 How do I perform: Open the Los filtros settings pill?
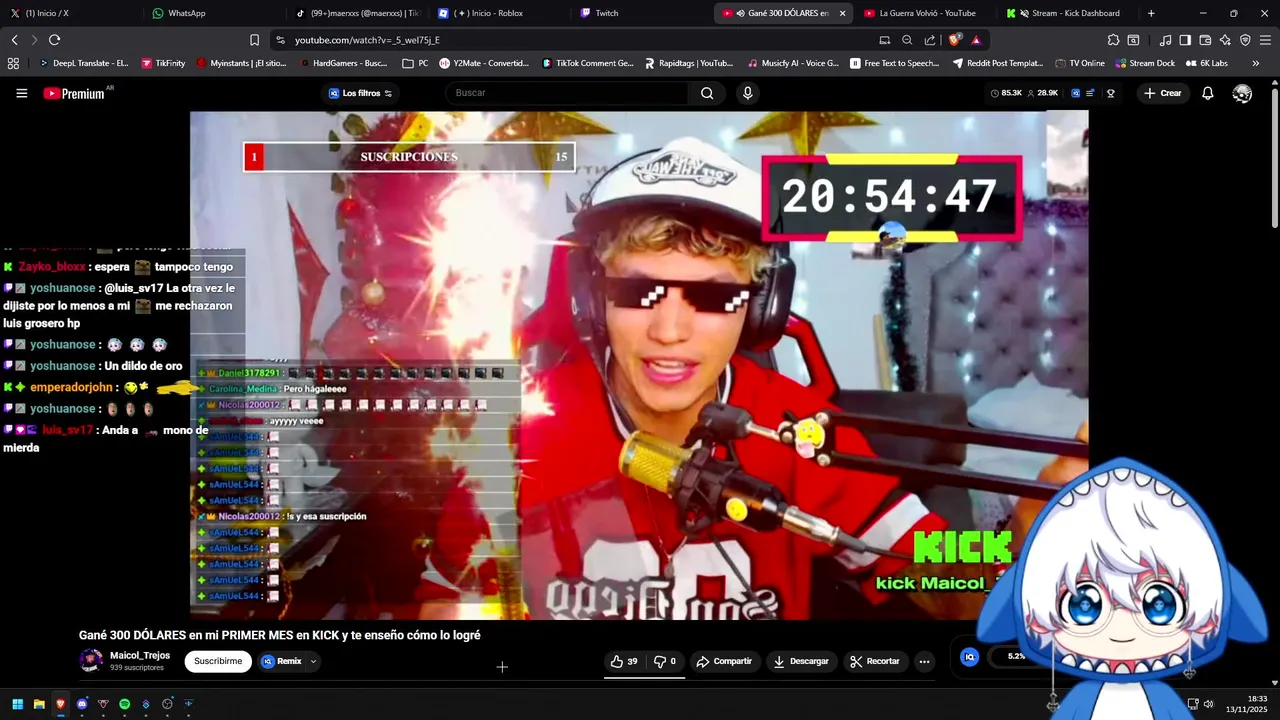coord(360,93)
